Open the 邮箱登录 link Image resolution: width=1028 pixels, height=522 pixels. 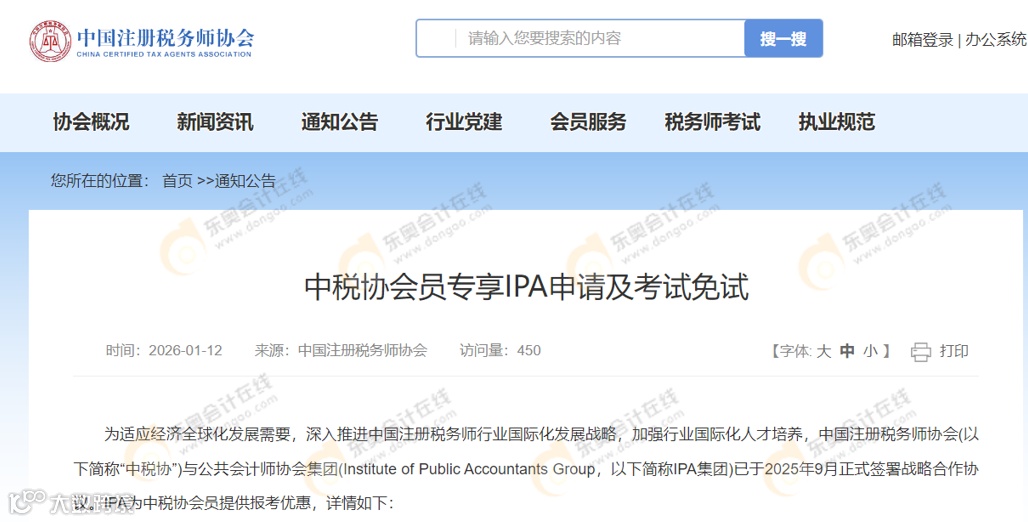[x=922, y=40]
